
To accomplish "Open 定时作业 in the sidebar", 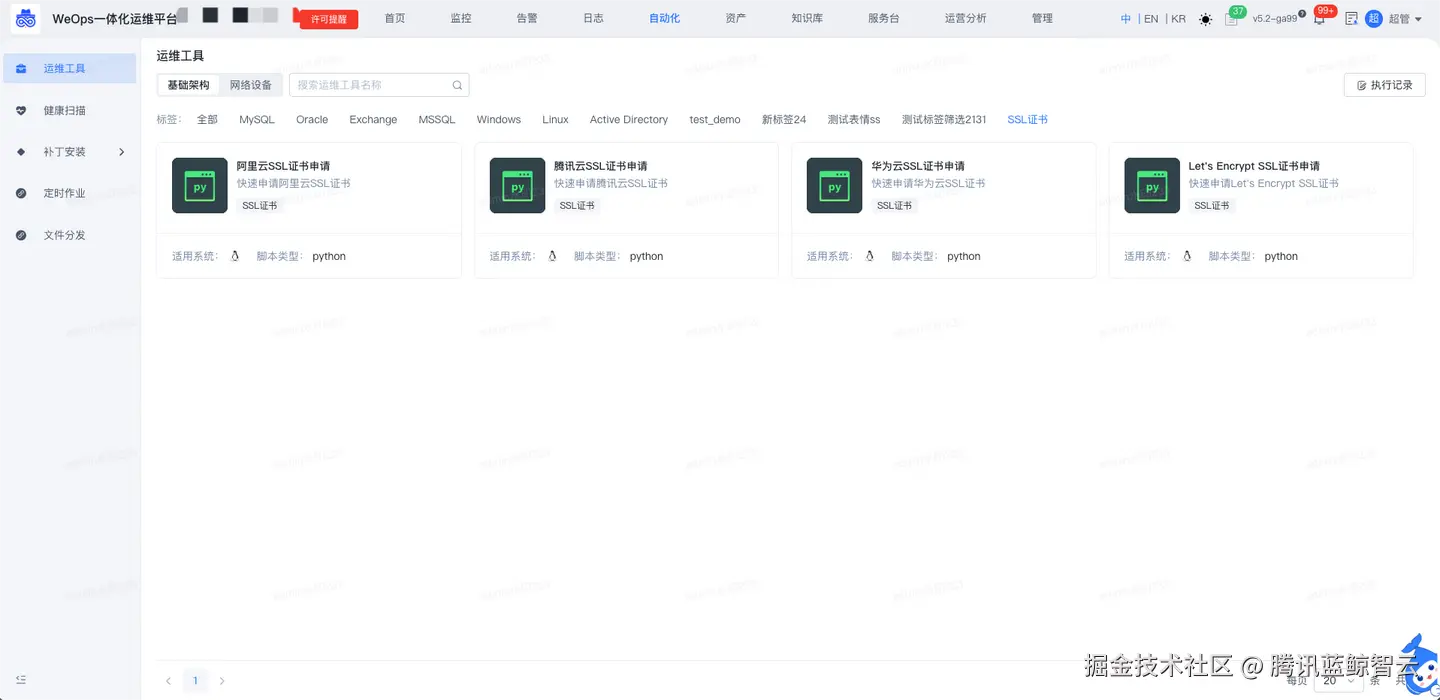I will point(69,193).
